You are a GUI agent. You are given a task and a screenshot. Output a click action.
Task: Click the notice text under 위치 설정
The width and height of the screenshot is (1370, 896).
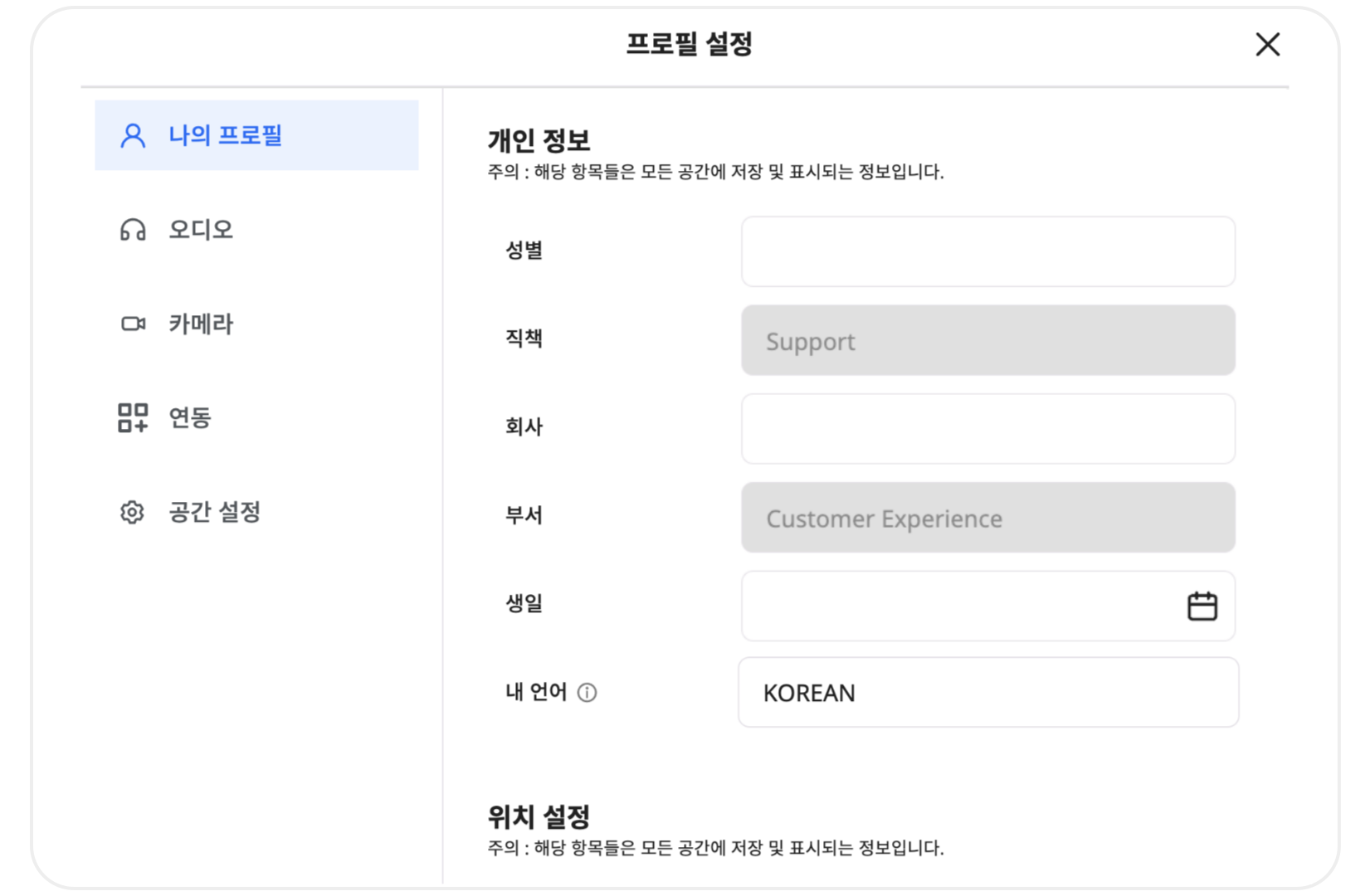point(715,848)
